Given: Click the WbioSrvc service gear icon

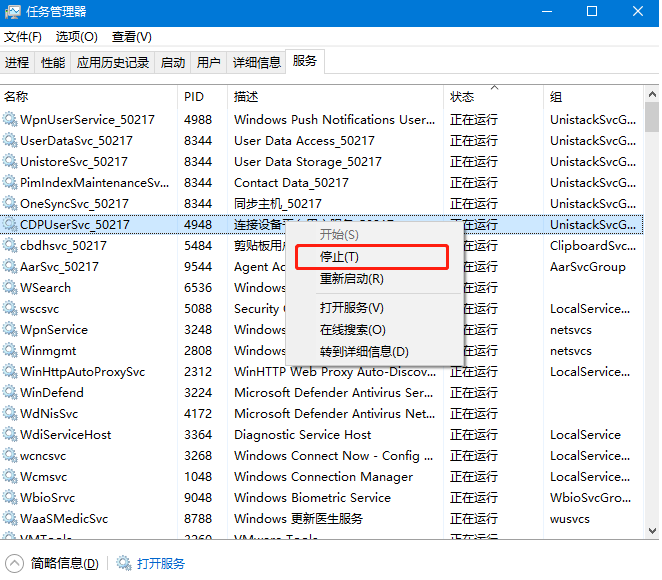Looking at the screenshot, I should [x=10, y=498].
